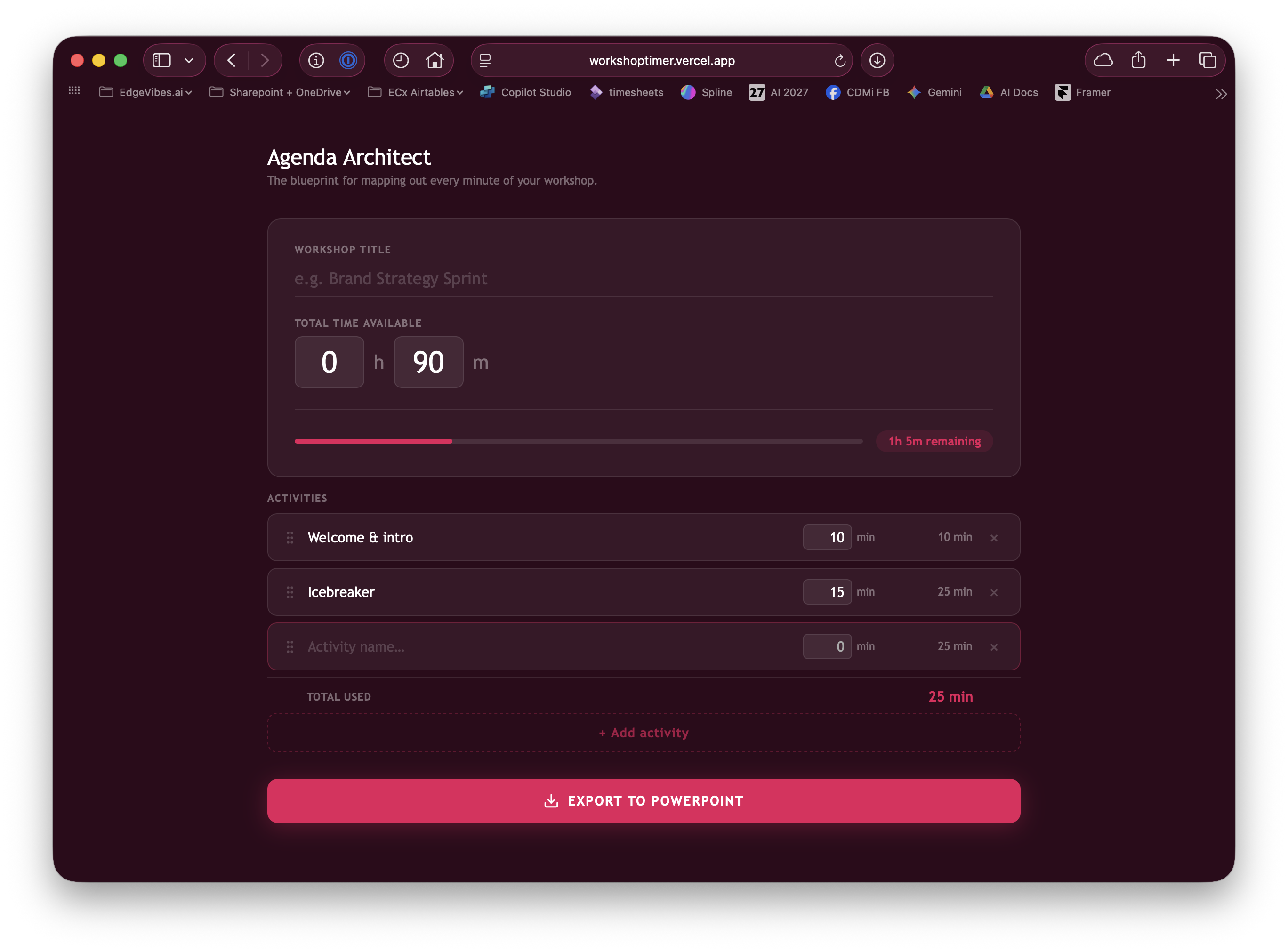Open the Copilot Studio bookmark
This screenshot has height=952, width=1288.
click(525, 92)
